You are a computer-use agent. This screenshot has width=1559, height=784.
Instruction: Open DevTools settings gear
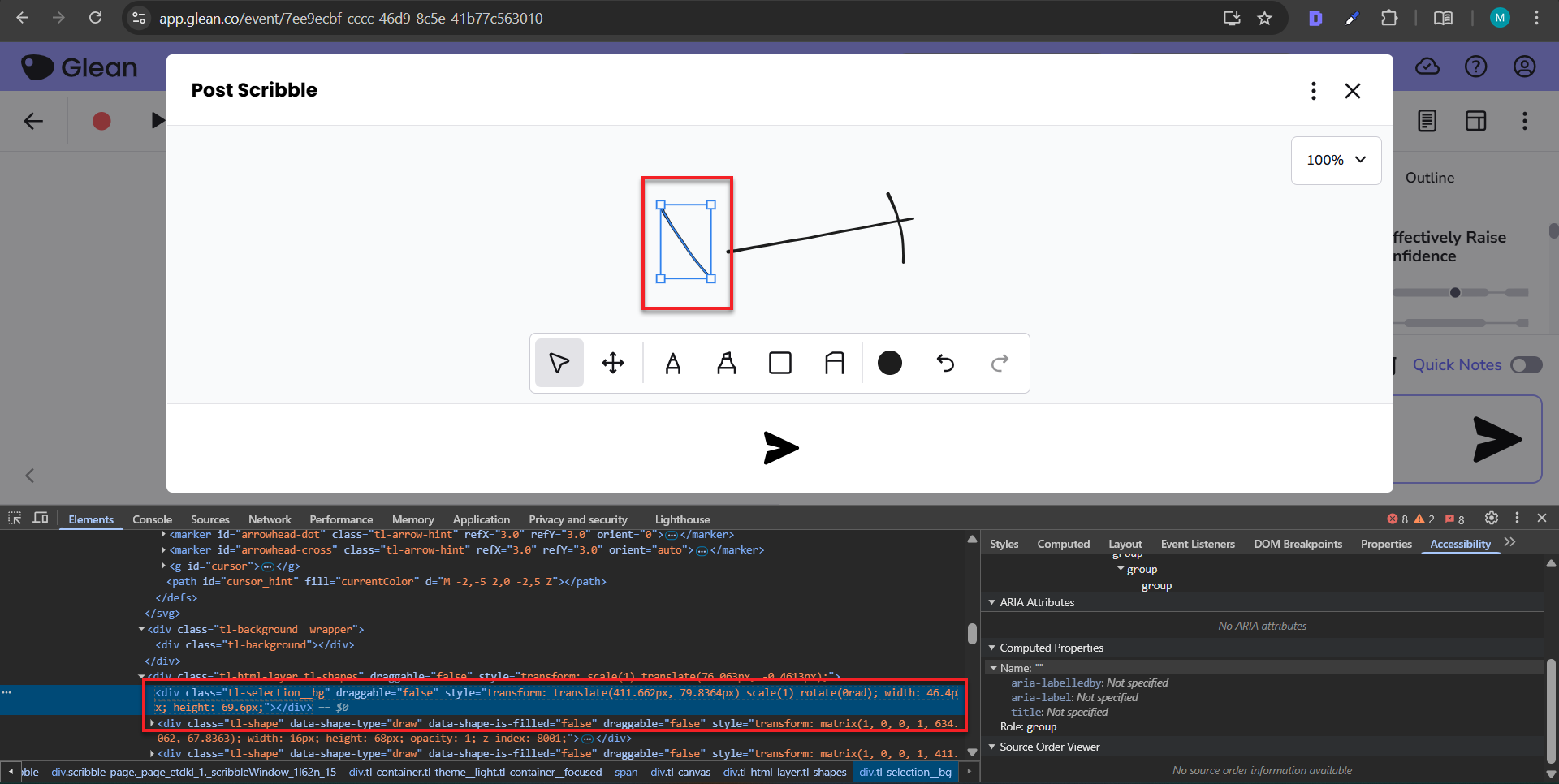[1492, 518]
